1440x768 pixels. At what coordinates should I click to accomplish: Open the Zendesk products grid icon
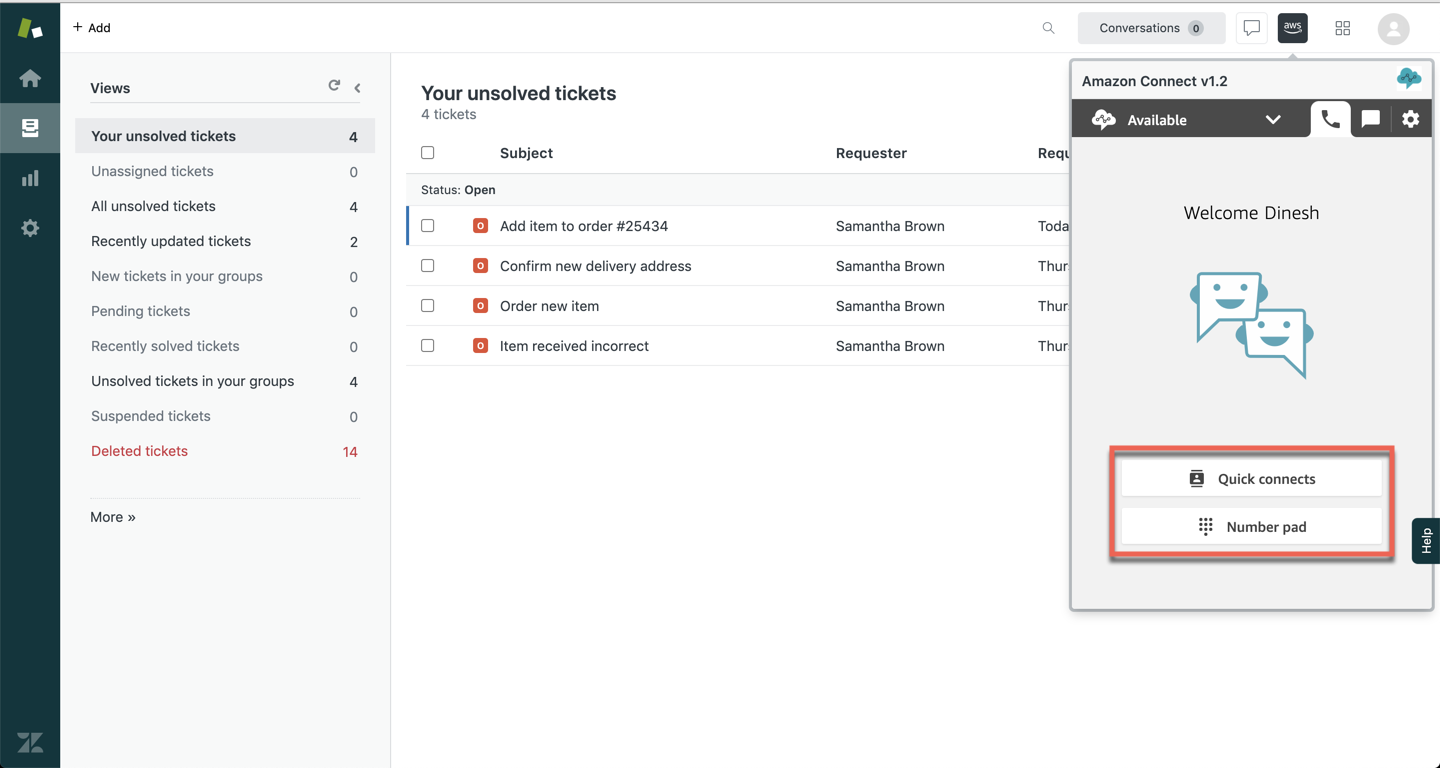pyautogui.click(x=1343, y=28)
